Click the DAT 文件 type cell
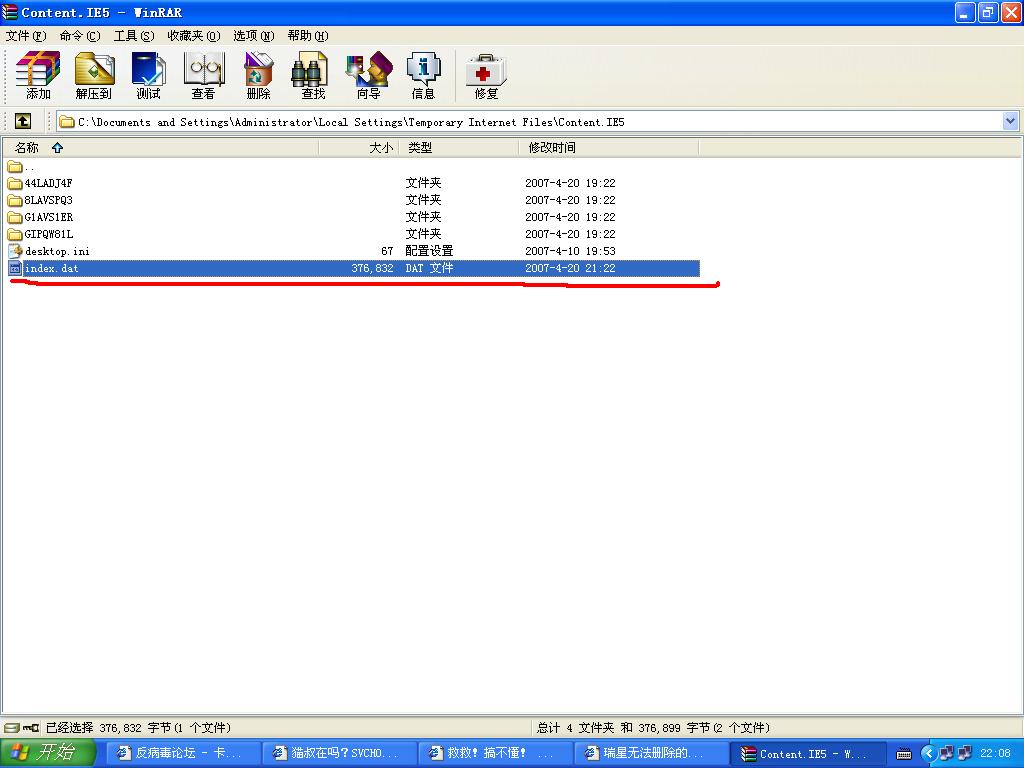 point(429,268)
